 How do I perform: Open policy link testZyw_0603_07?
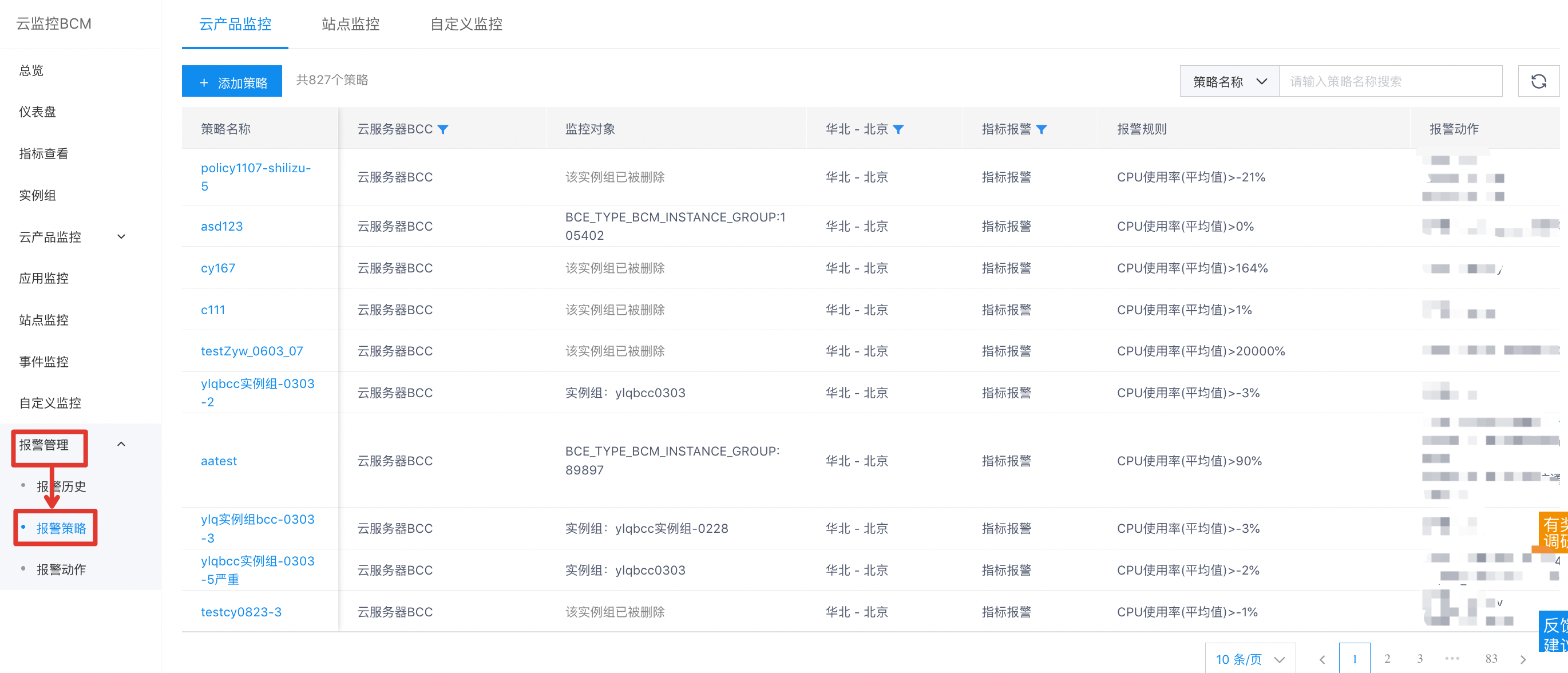251,351
